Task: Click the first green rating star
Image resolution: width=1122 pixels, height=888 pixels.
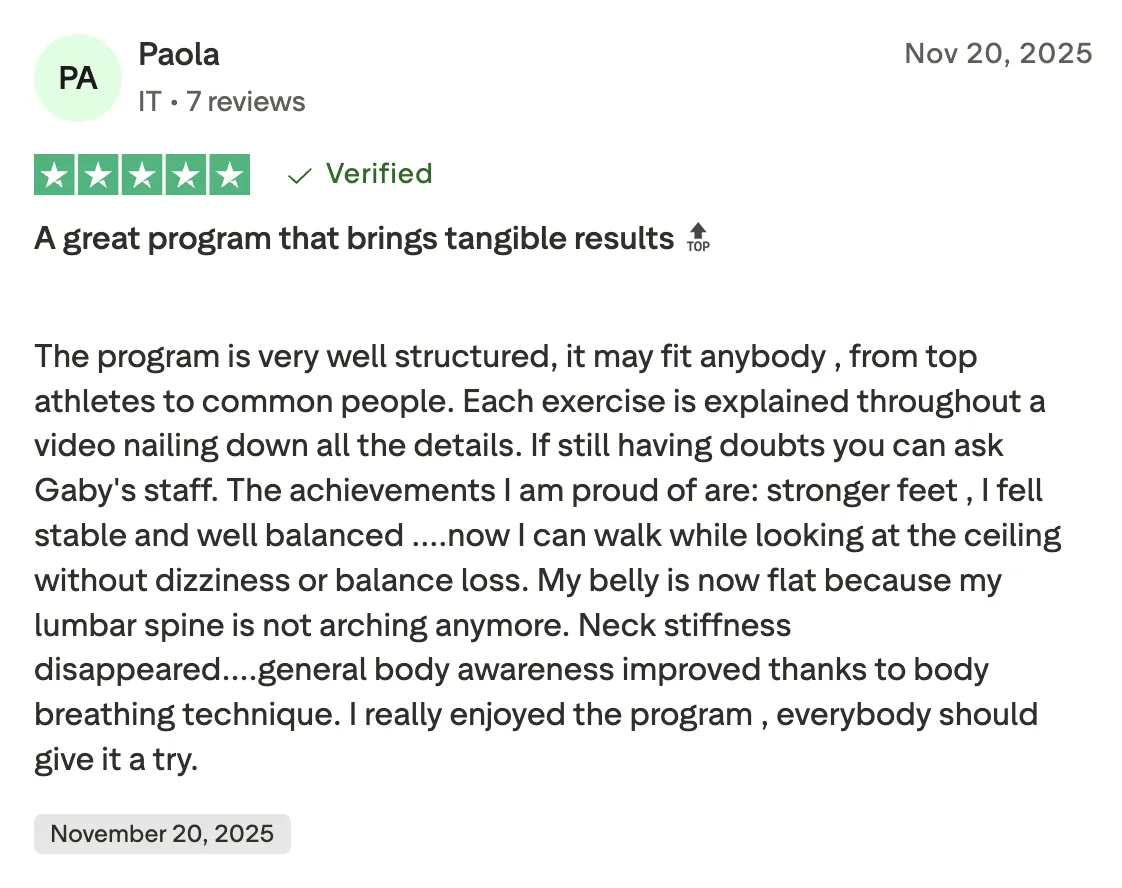Action: click(x=54, y=175)
